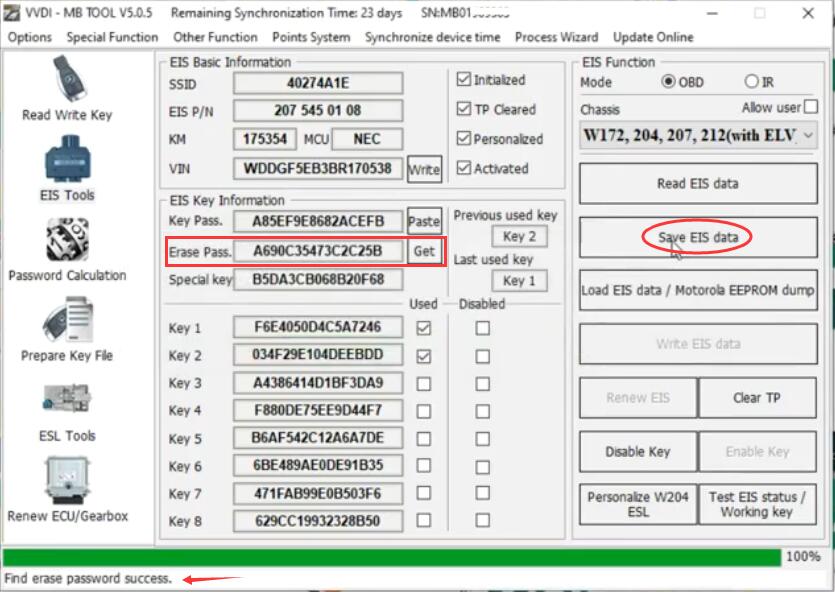The height and width of the screenshot is (592, 835).
Task: Select the EIS Tools sidebar icon
Action: tap(68, 159)
